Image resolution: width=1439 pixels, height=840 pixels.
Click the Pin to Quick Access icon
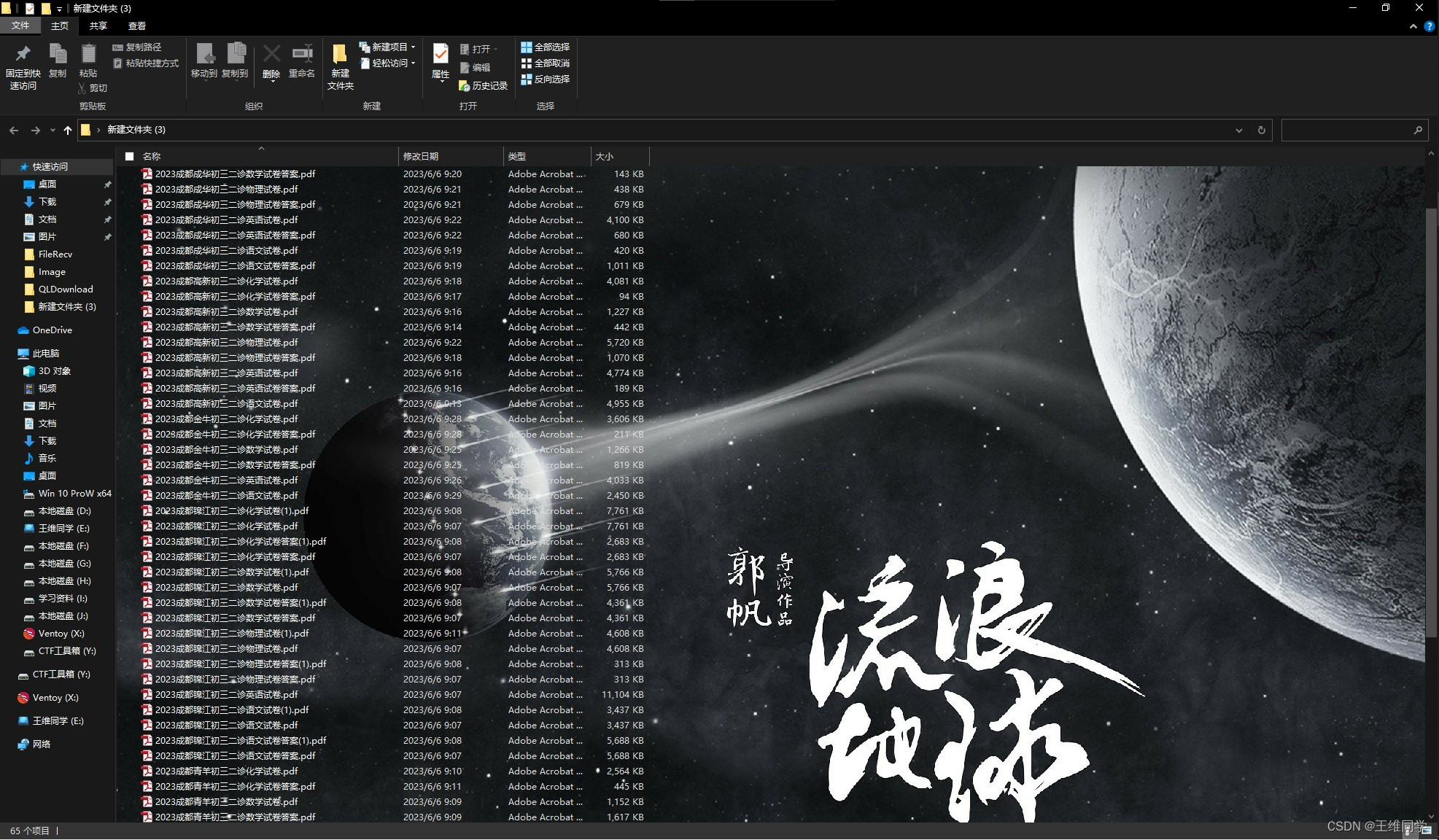click(23, 55)
